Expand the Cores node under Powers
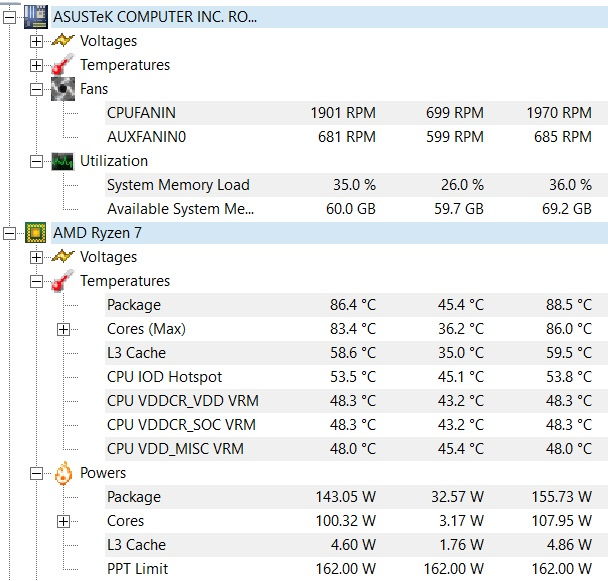The width and height of the screenshot is (608, 581). pos(64,521)
